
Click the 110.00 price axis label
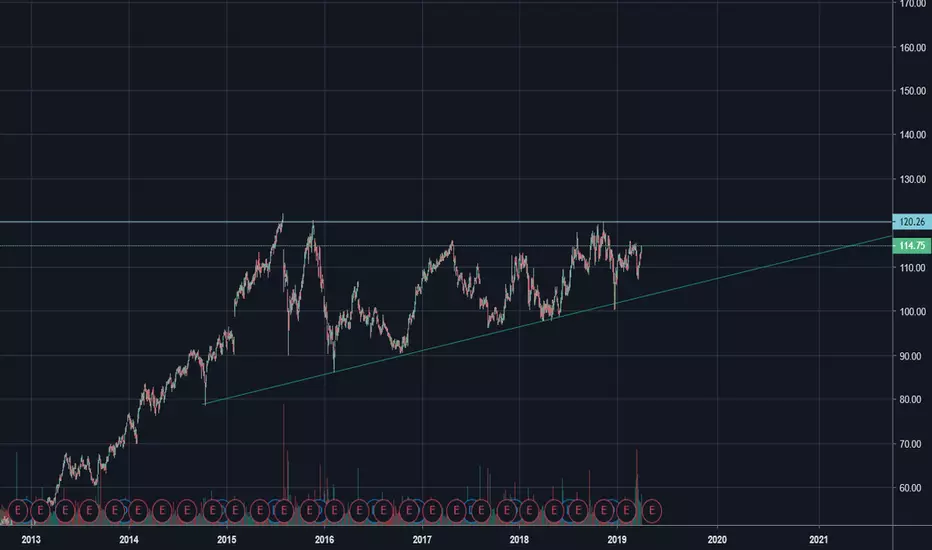point(912,268)
